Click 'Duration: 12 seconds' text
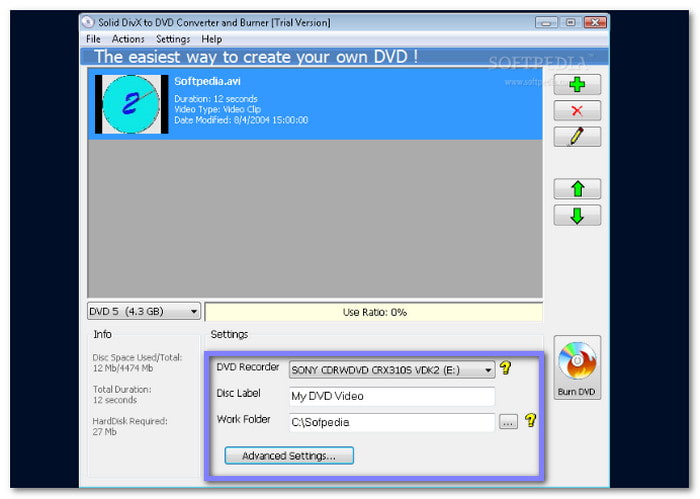700x499 pixels. [x=216, y=99]
